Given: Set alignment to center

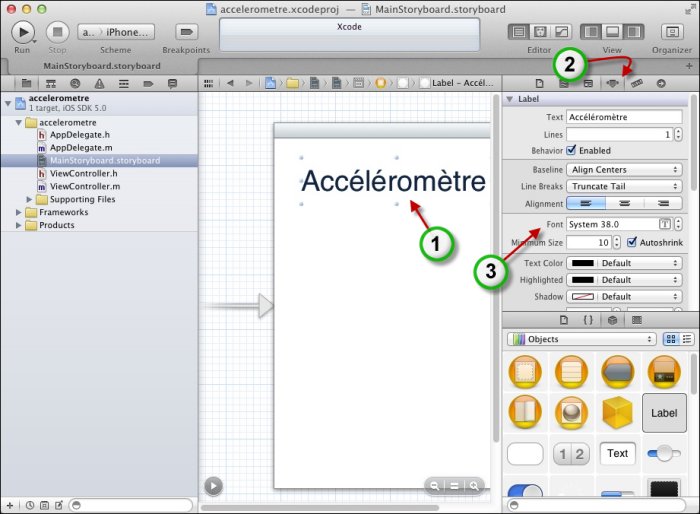Looking at the screenshot, I should 625,203.
